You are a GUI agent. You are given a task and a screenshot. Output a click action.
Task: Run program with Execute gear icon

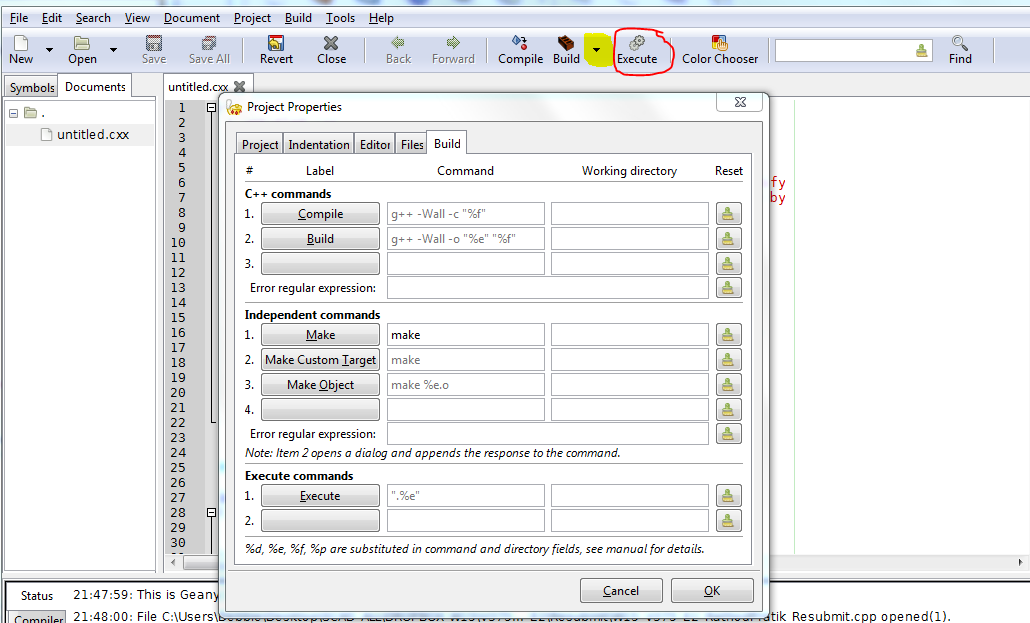637,43
